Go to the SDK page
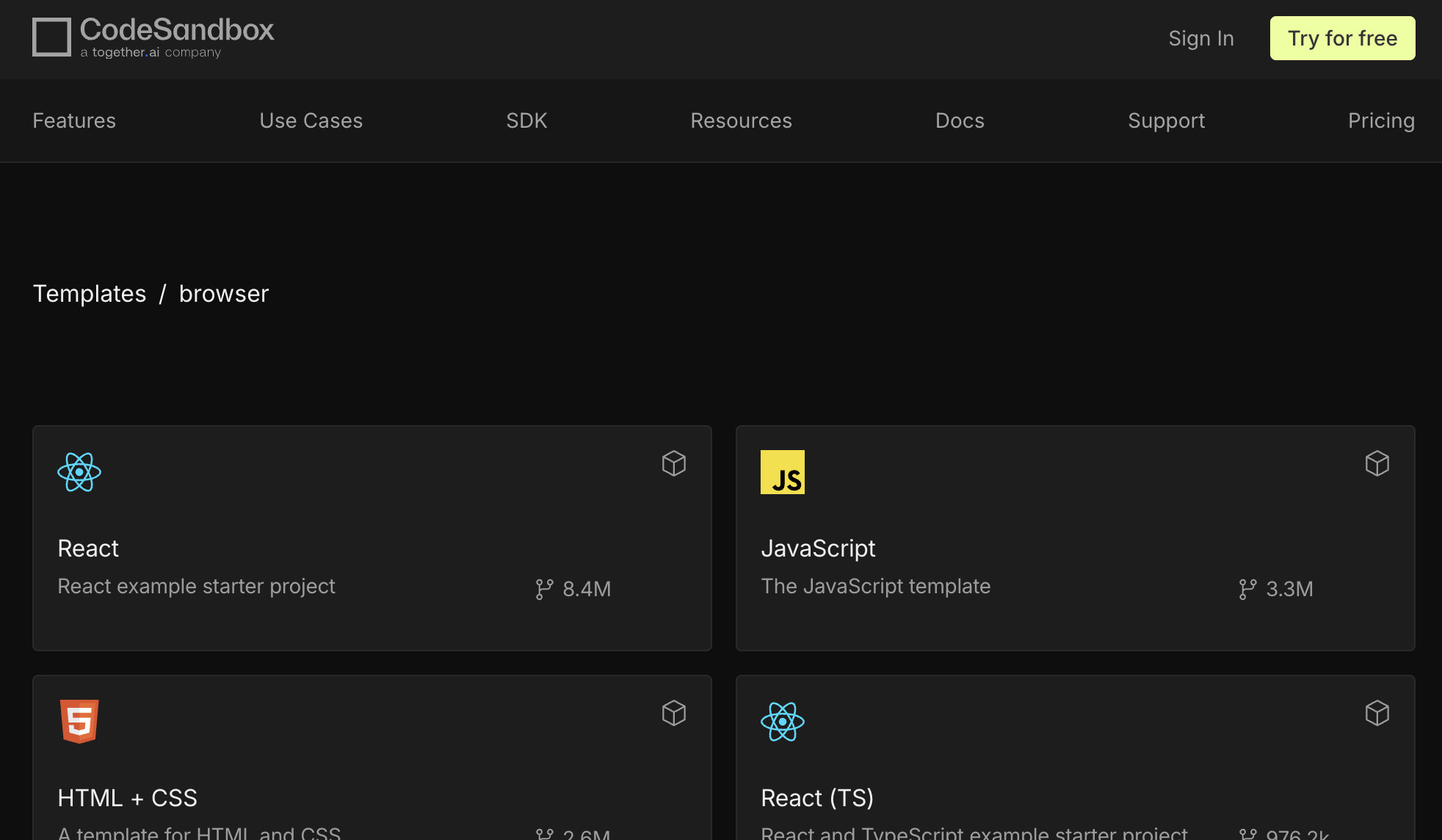The width and height of the screenshot is (1442, 840). click(527, 120)
